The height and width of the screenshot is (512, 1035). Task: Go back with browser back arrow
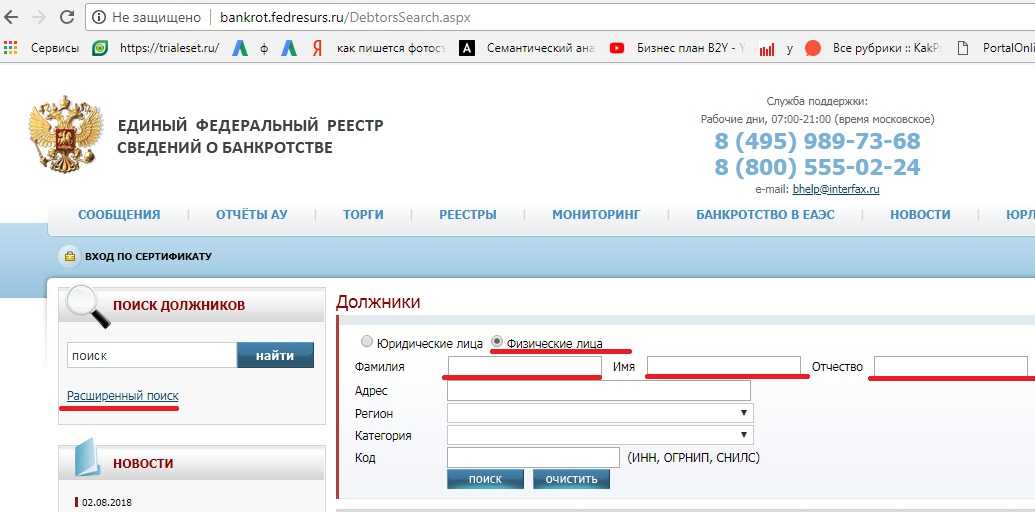pos(10,17)
